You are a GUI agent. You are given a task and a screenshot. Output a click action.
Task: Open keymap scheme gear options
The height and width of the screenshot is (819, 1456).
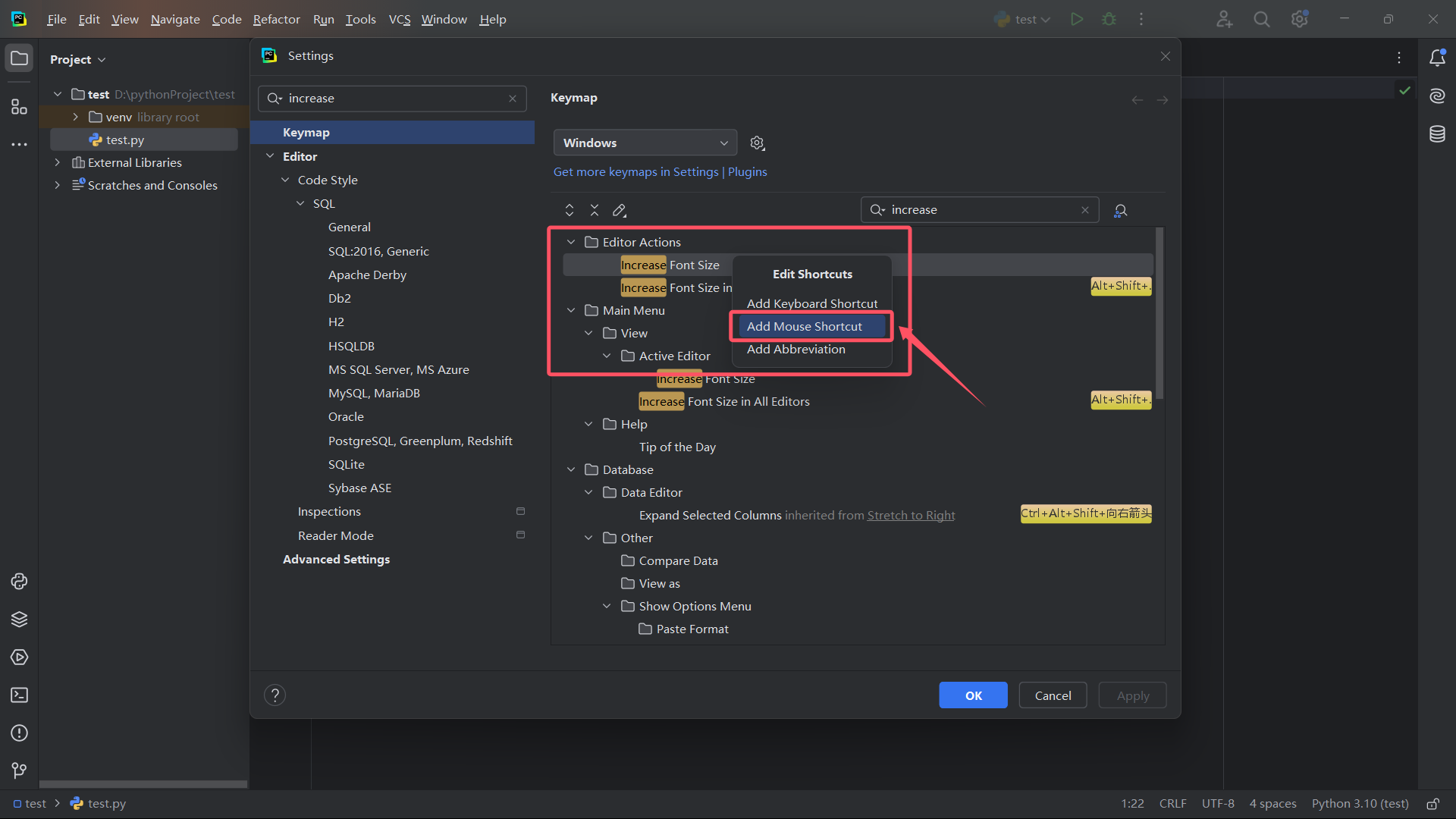click(x=757, y=143)
